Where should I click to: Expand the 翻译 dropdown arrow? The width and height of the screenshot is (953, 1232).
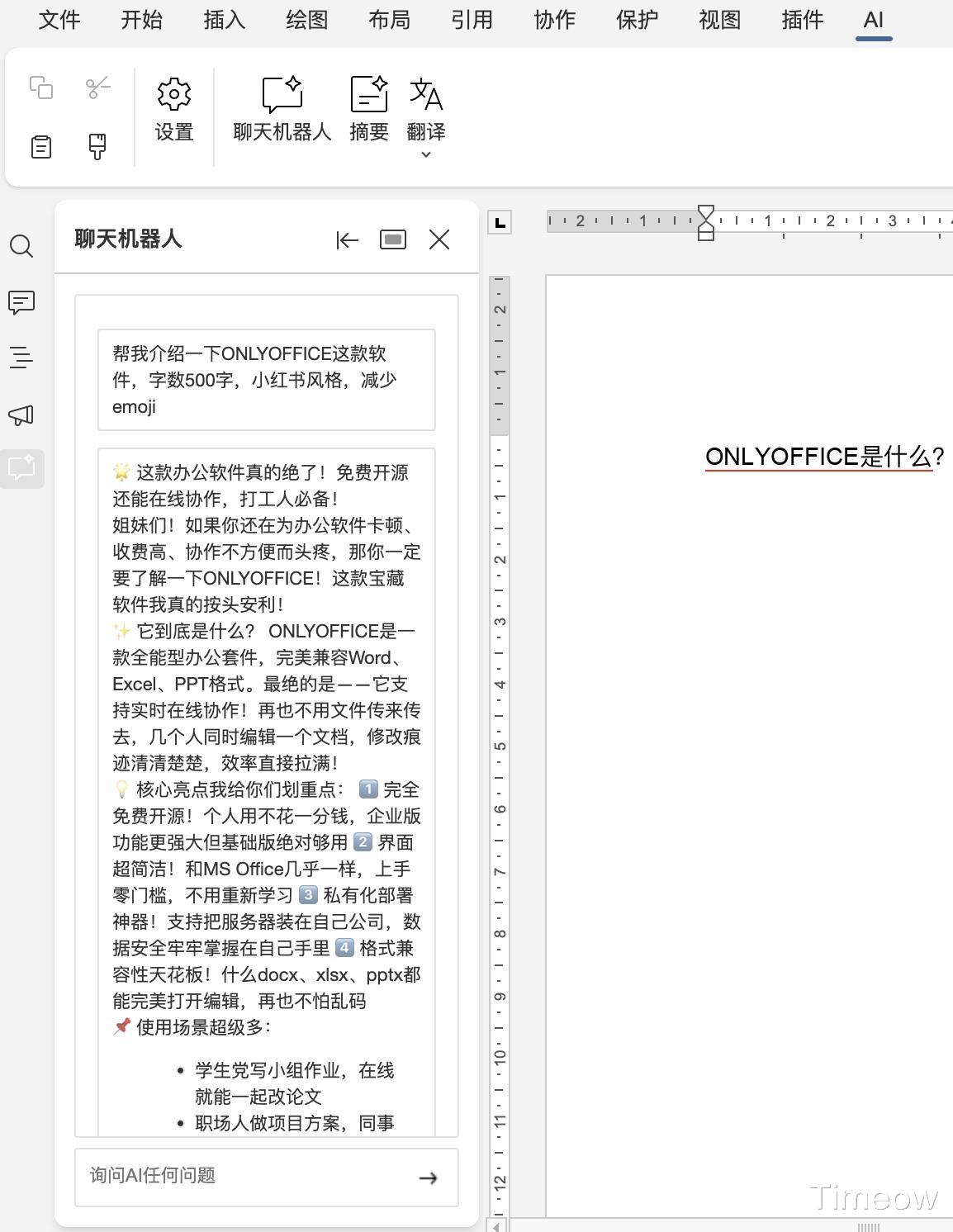(426, 154)
